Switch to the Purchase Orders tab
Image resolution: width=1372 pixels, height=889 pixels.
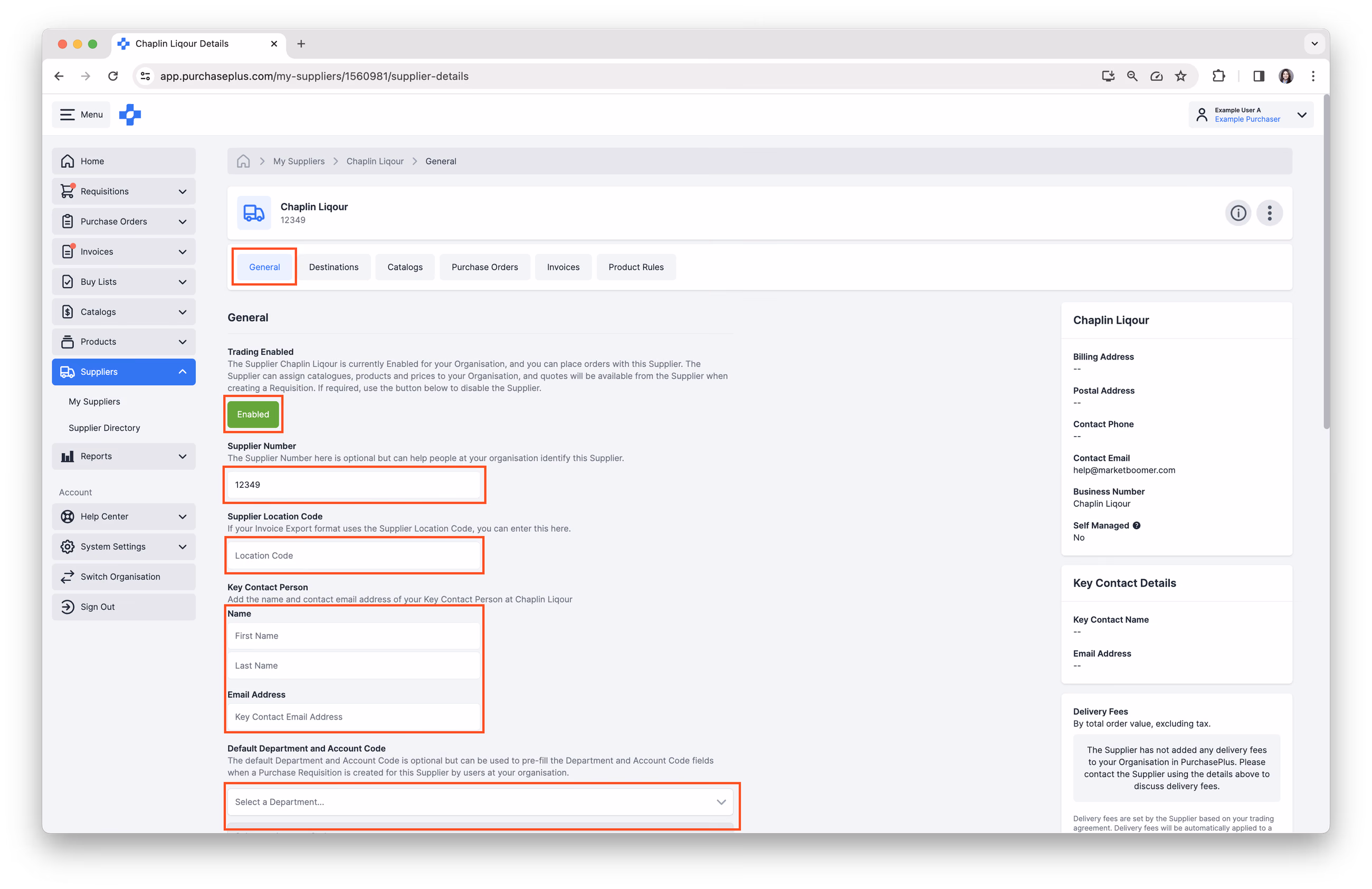pos(484,267)
